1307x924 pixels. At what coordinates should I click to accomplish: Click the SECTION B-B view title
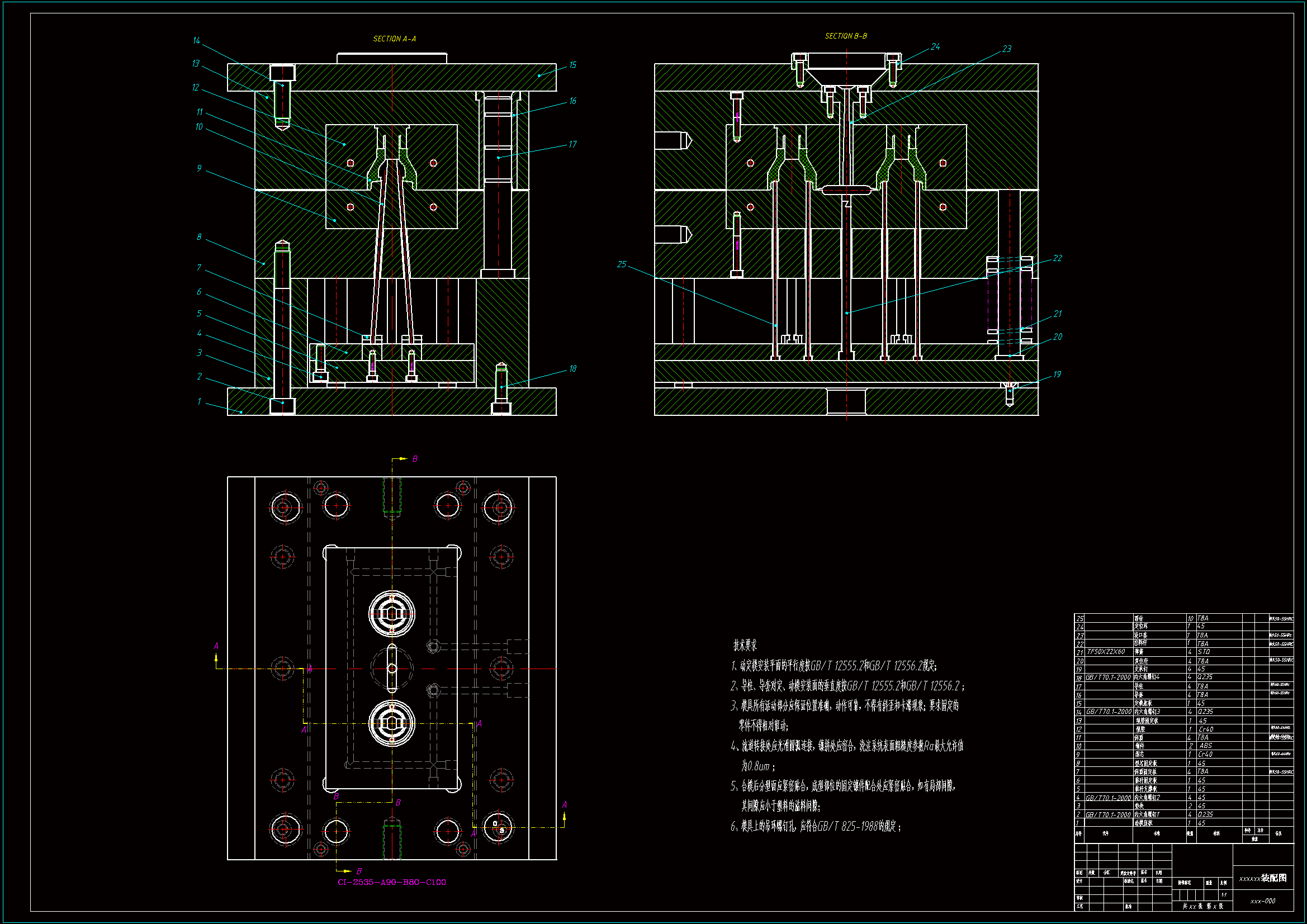845,36
